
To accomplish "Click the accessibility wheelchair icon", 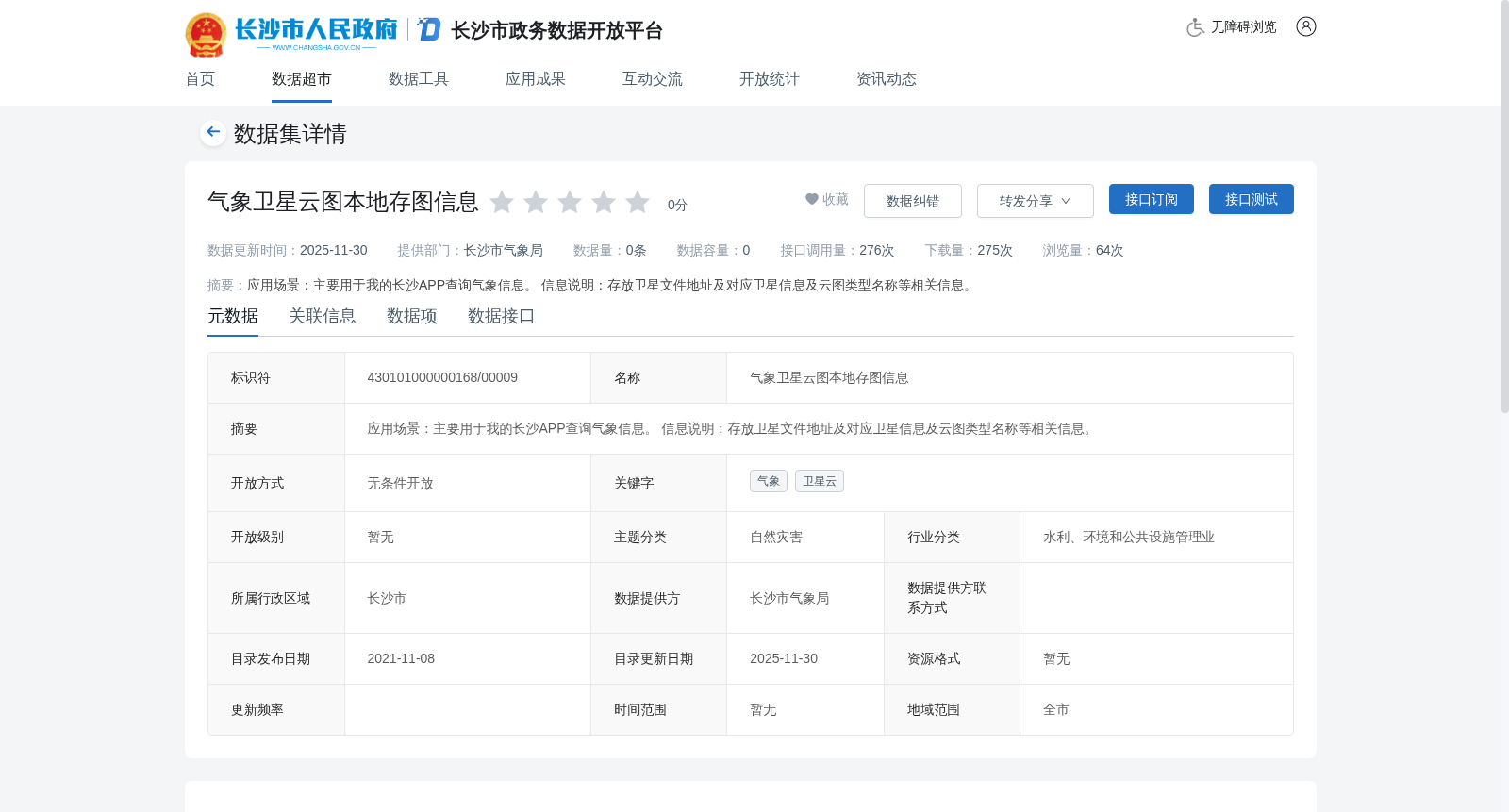I will coord(1195,27).
